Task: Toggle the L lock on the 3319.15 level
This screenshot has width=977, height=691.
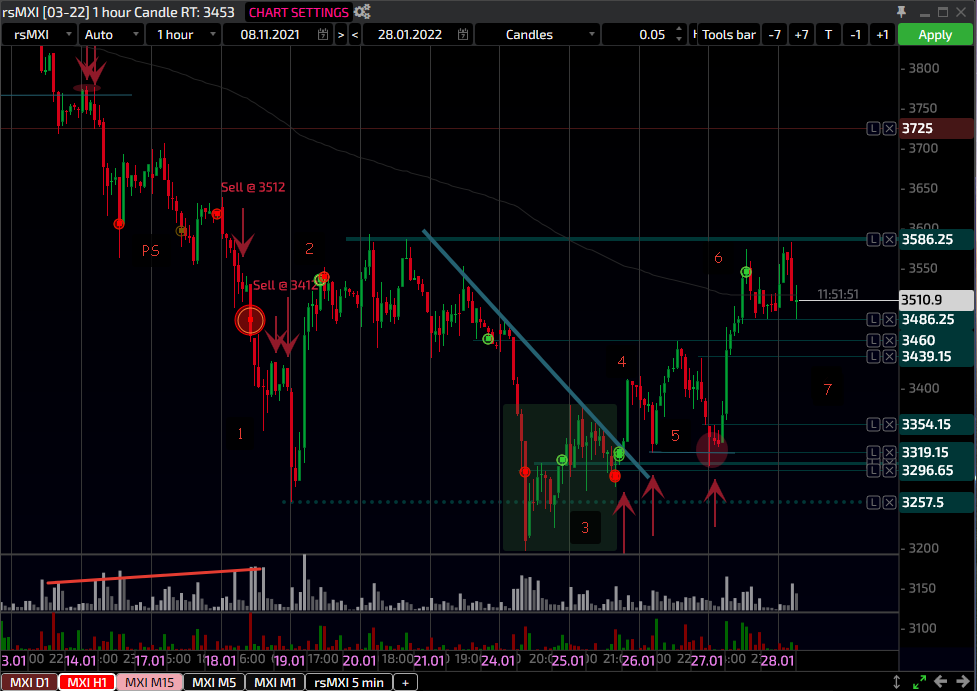Action: (x=874, y=452)
